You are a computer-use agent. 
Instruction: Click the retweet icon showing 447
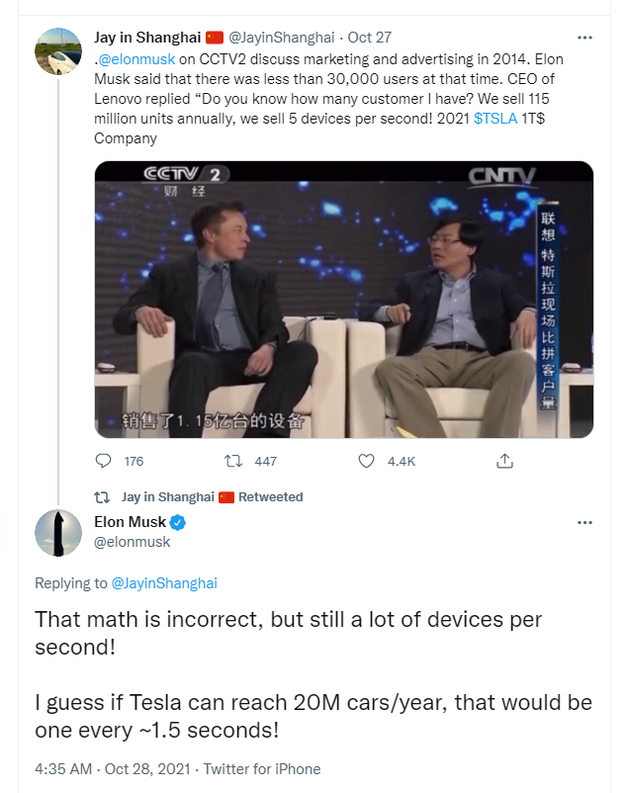click(233, 461)
